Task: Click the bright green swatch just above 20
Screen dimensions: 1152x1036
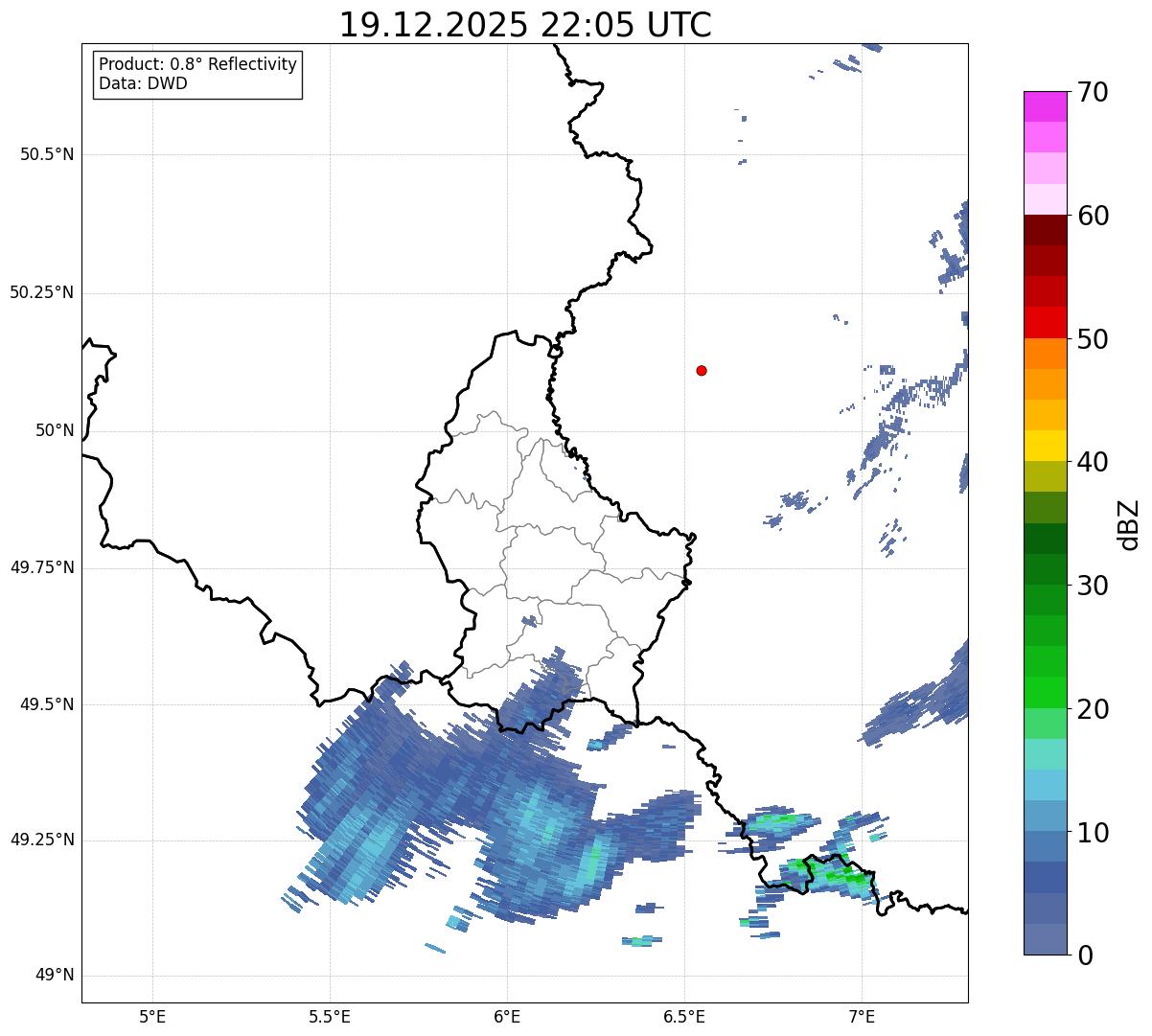Action: pos(1046,693)
